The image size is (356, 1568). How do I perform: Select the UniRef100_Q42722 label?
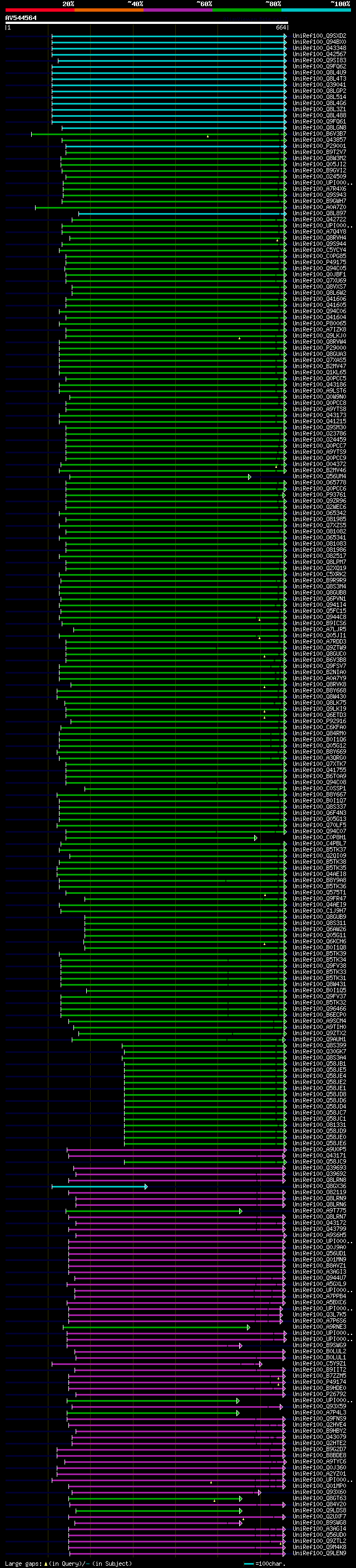[x=319, y=219]
